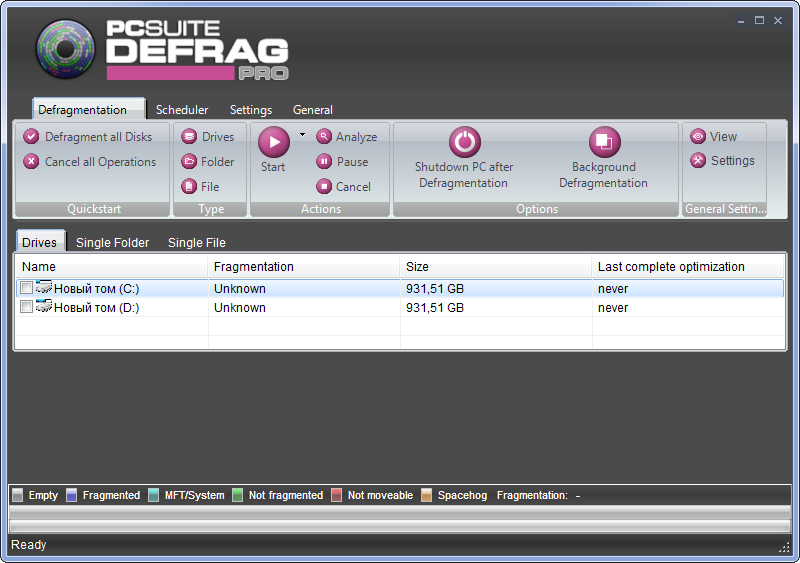Toggle Shutdown PC after Defragmentation power icon

465,142
